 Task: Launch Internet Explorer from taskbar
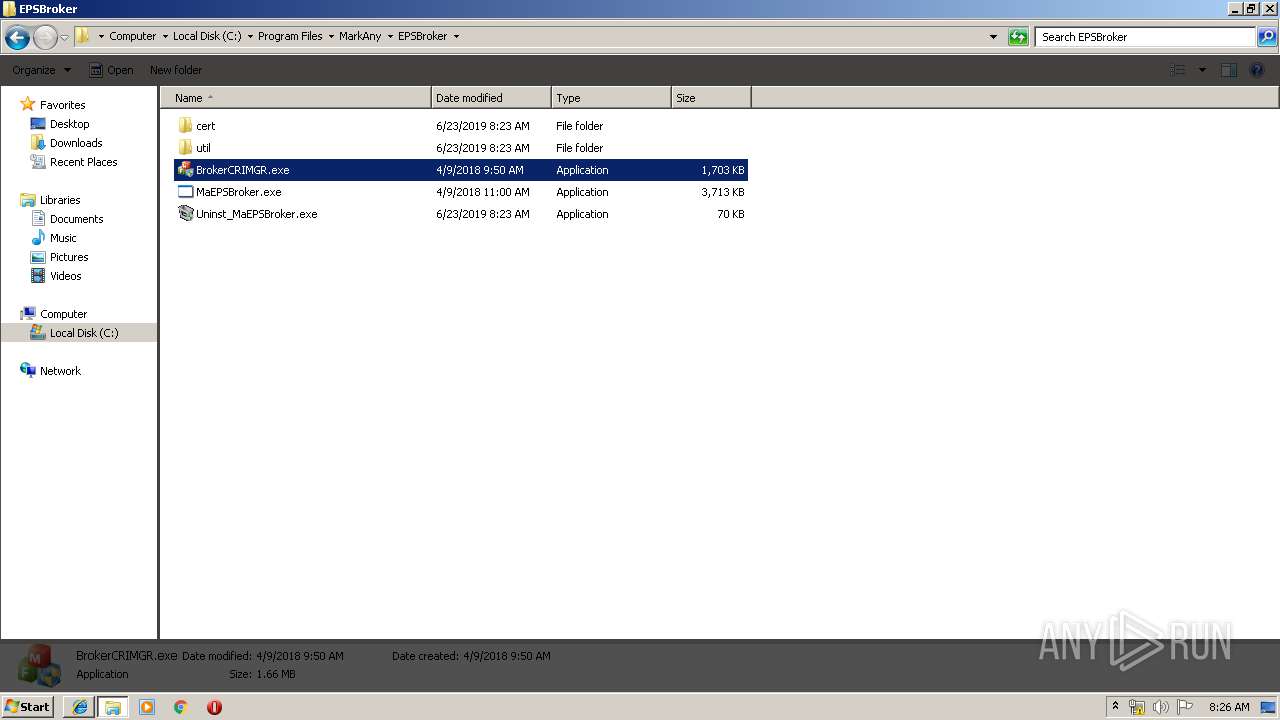tap(80, 707)
